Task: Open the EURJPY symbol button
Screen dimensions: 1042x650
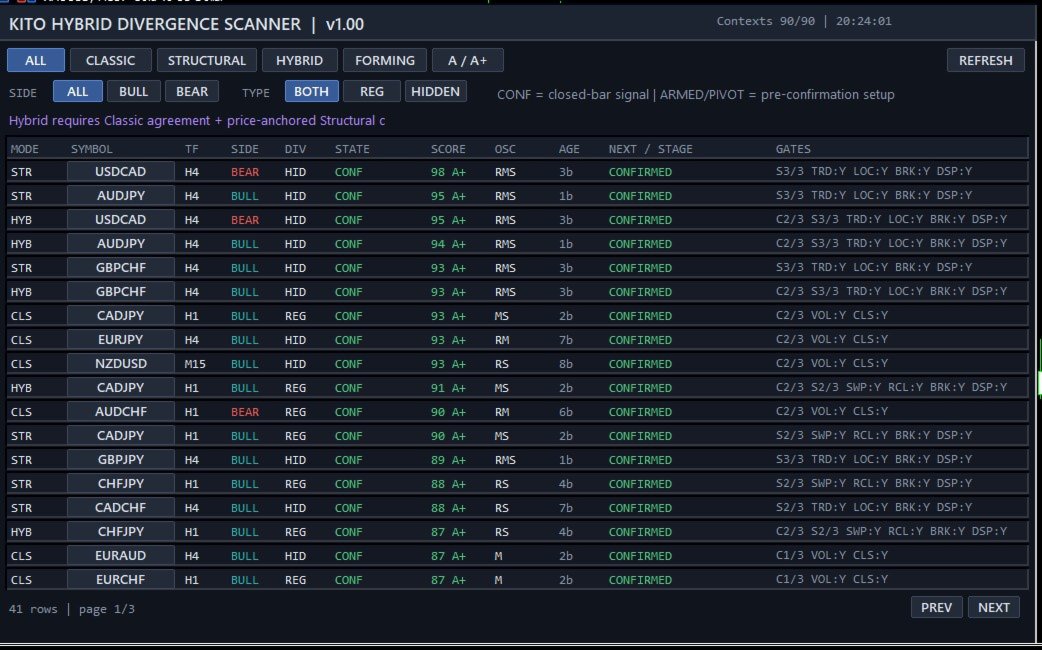Action: point(120,339)
